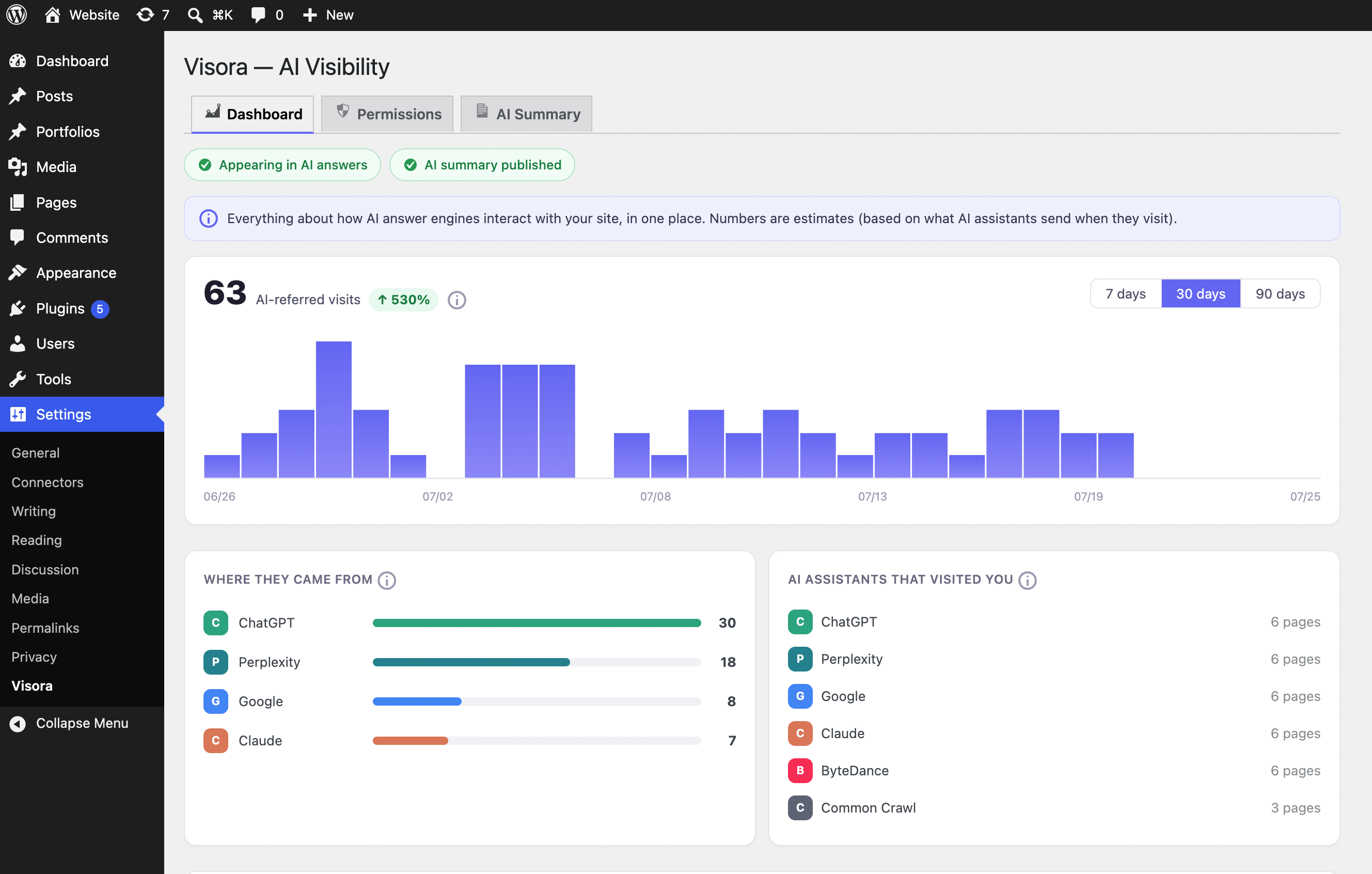Open the Media library menu
The height and width of the screenshot is (874, 1372).
pos(82,167)
